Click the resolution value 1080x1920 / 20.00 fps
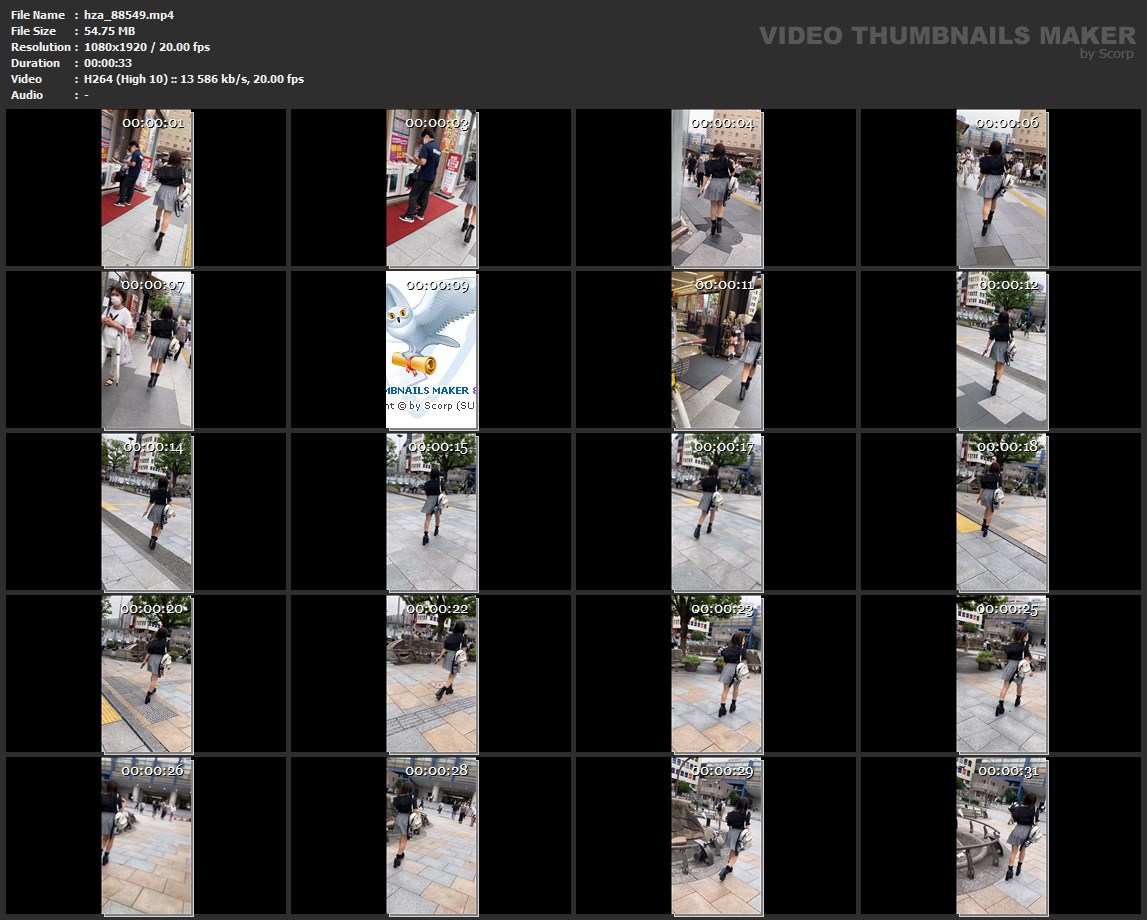Image resolution: width=1147 pixels, height=920 pixels. tap(147, 47)
